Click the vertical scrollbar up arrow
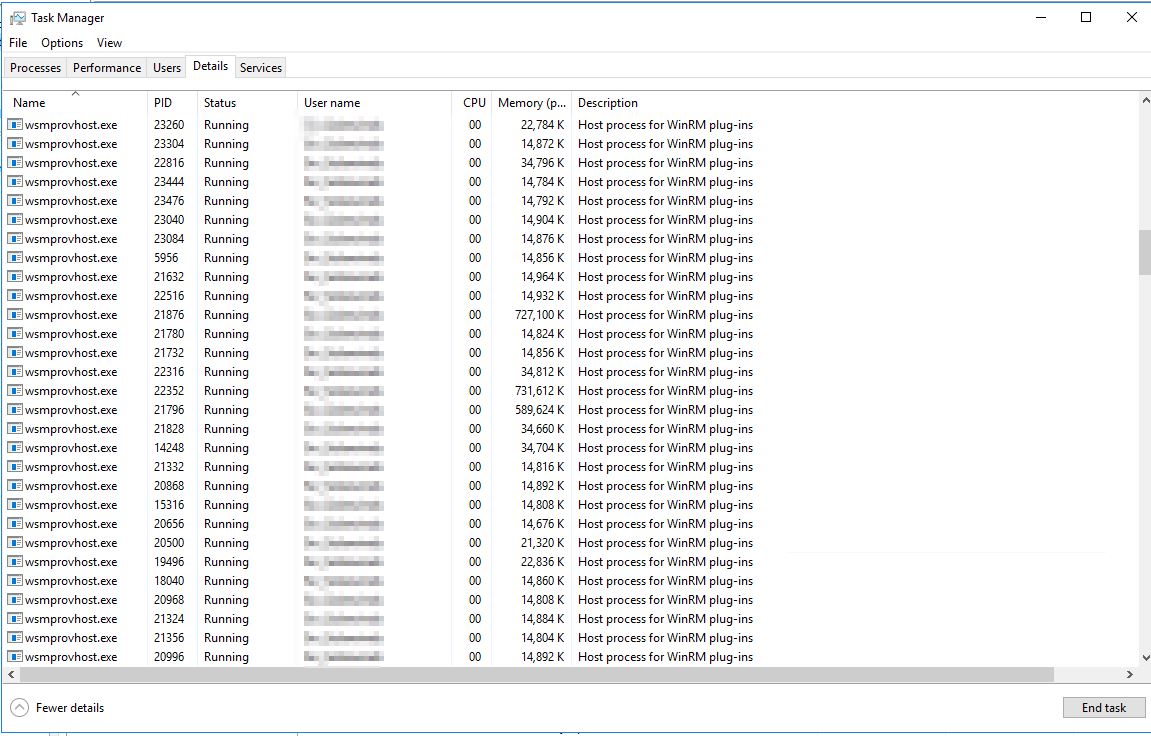This screenshot has height=736, width=1151. (x=1145, y=100)
